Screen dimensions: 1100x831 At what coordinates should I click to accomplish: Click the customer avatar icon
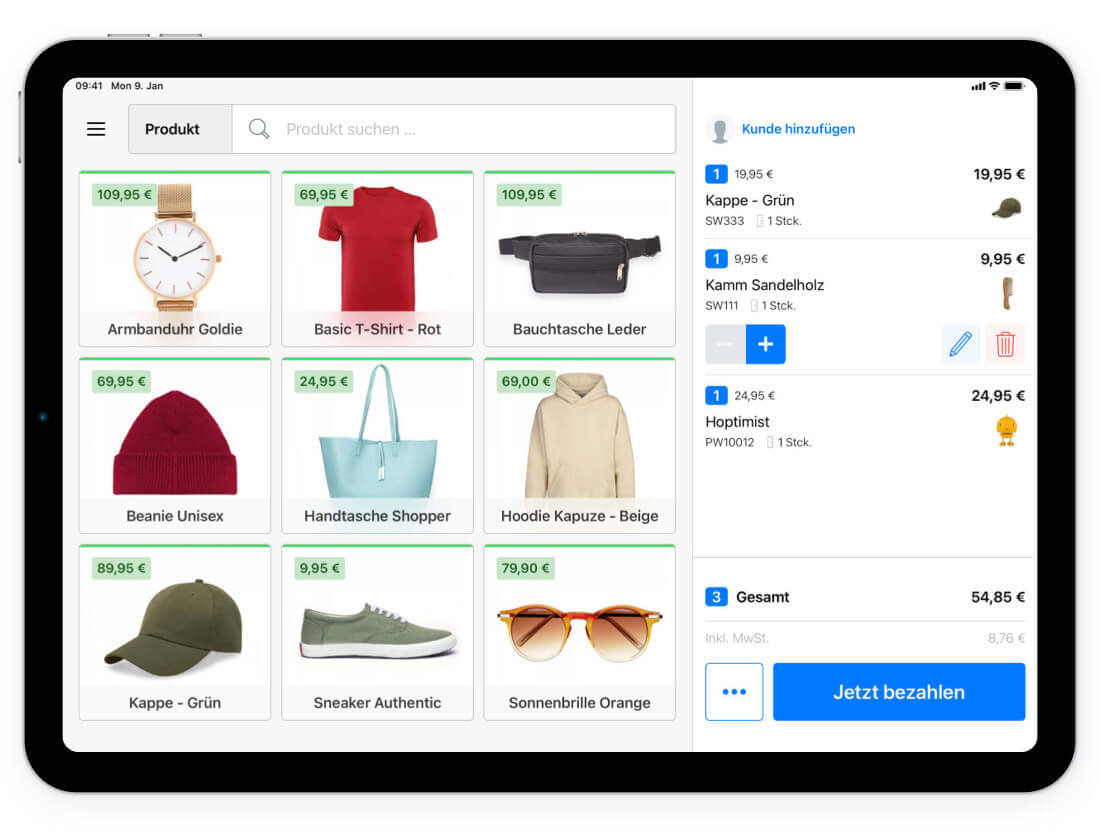coord(719,130)
